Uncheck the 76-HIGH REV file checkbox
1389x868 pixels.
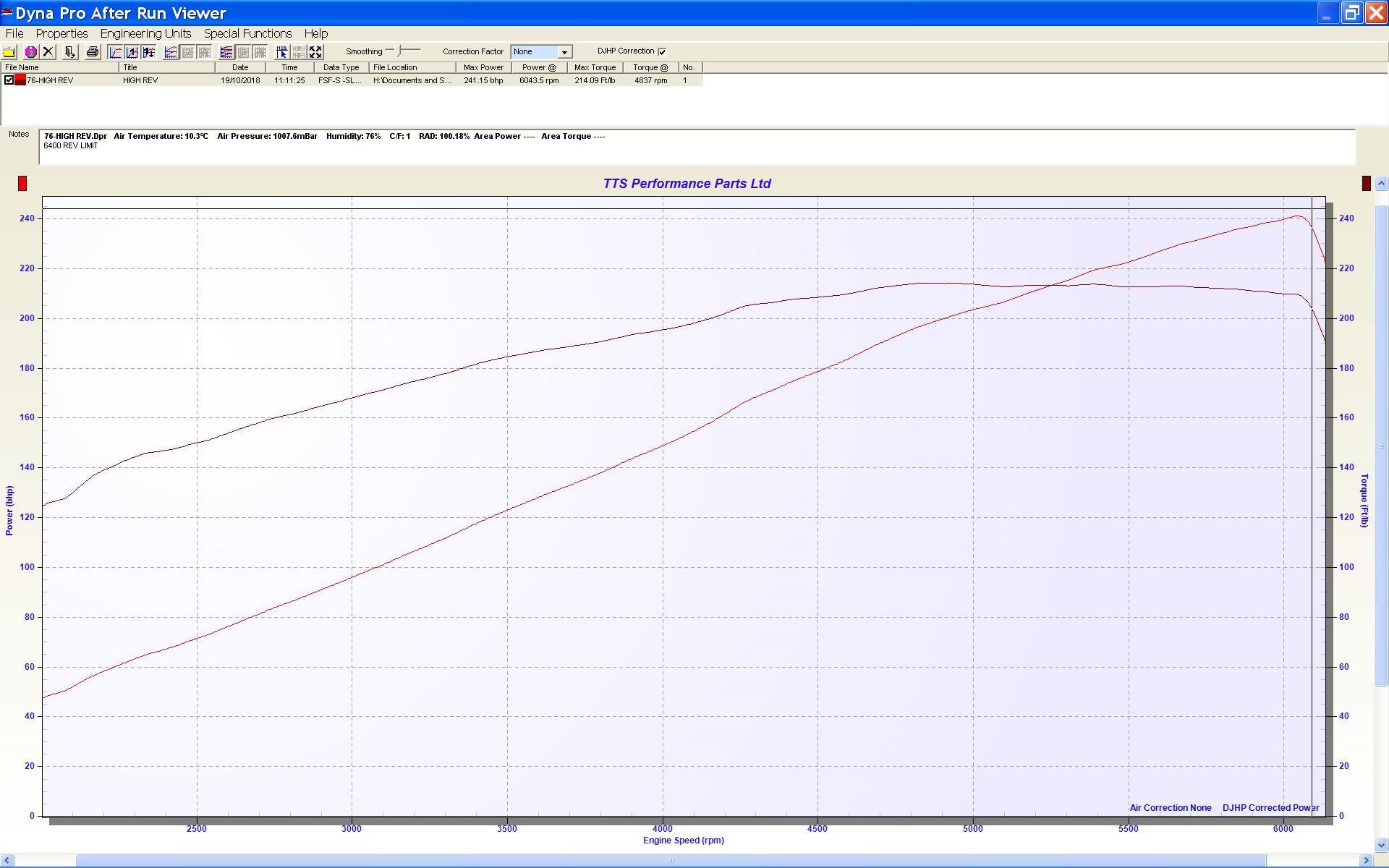click(x=9, y=80)
